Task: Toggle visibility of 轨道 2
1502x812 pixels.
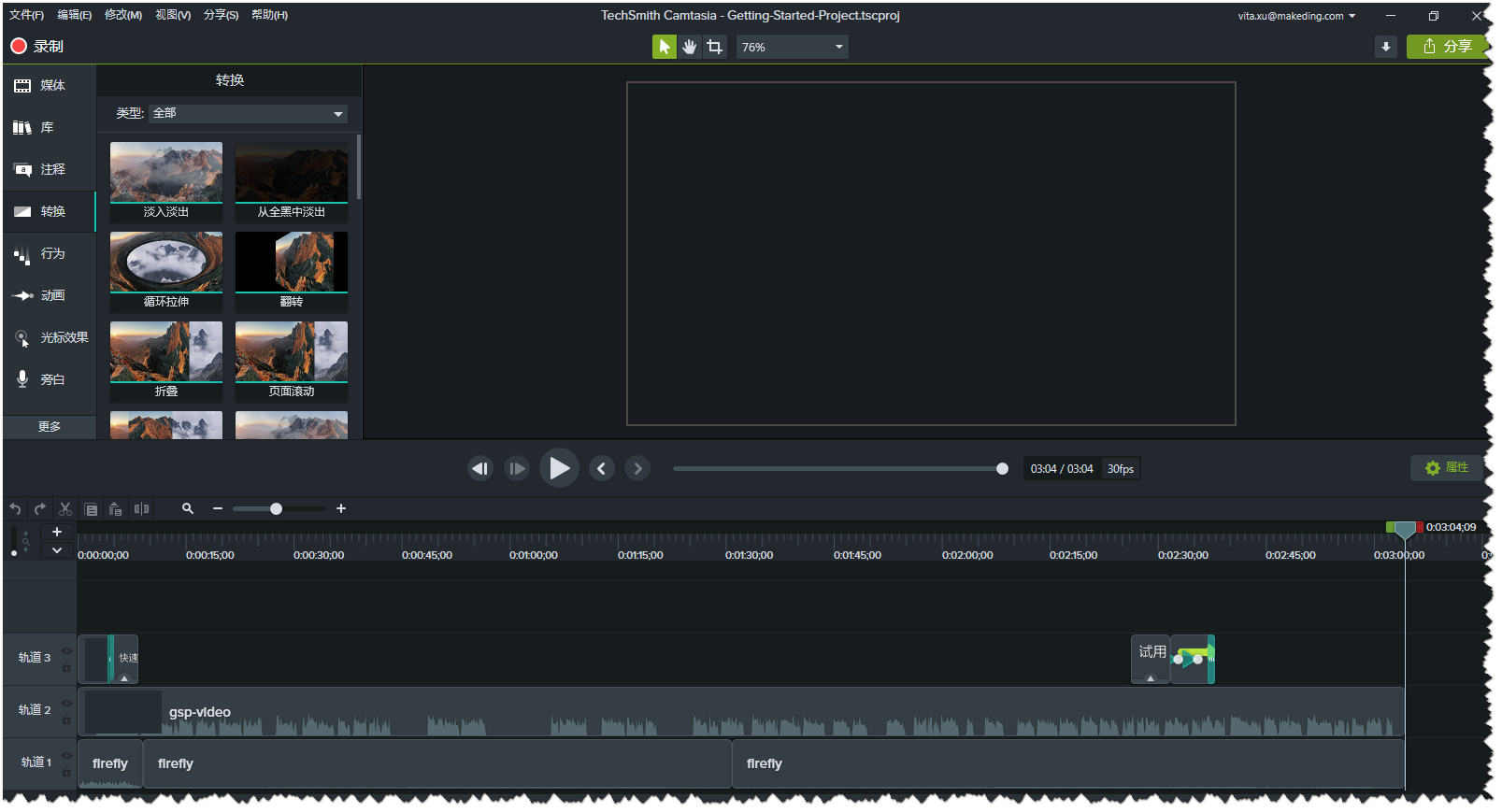Action: [x=66, y=704]
